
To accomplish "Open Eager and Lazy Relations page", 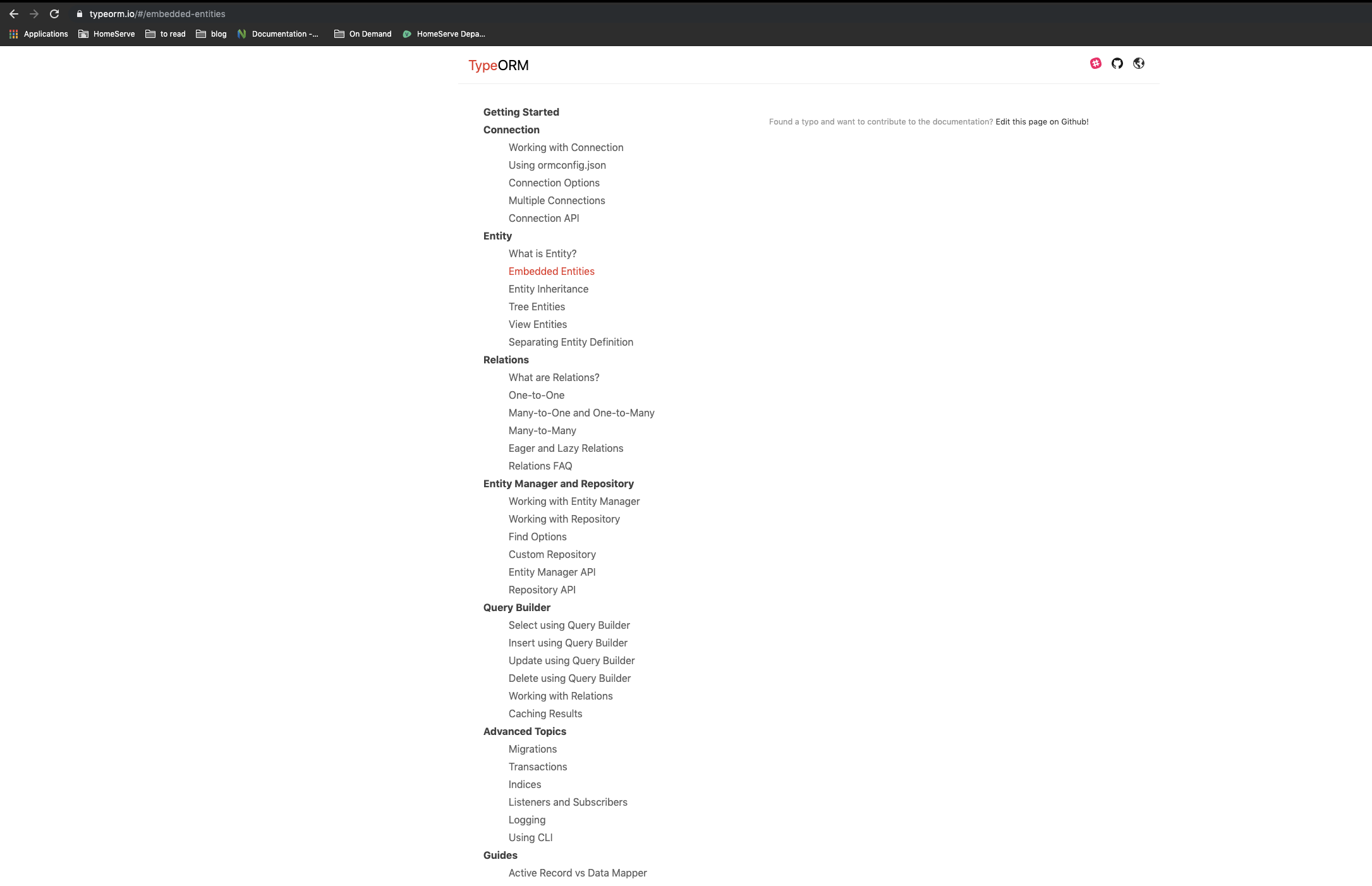I will (566, 448).
